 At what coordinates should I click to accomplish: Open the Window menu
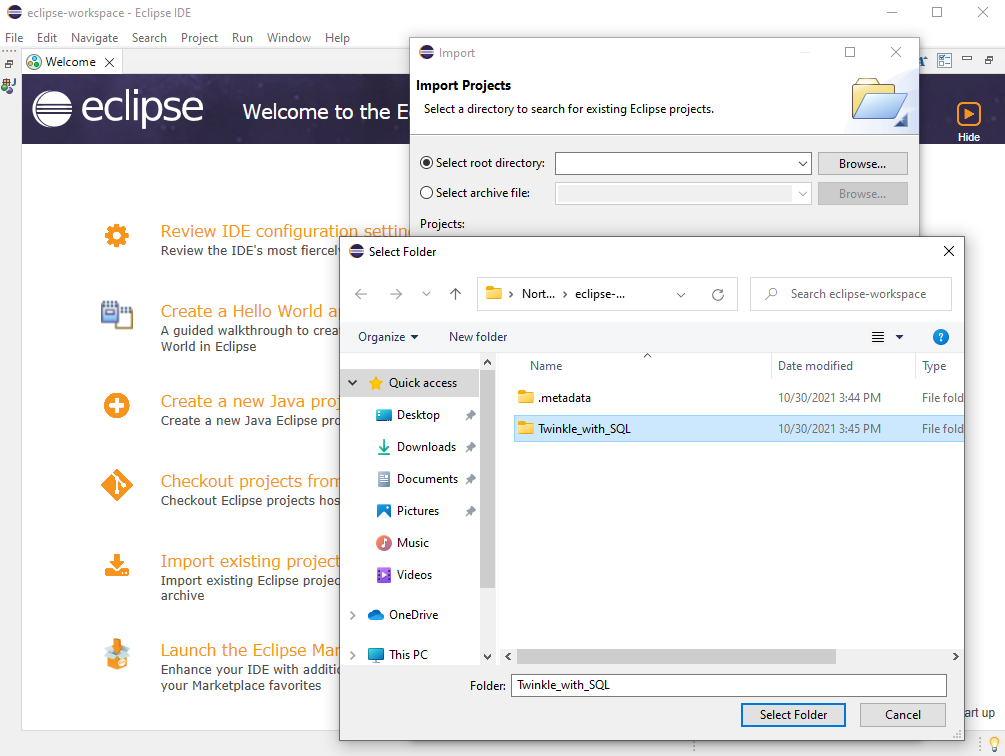tap(288, 38)
